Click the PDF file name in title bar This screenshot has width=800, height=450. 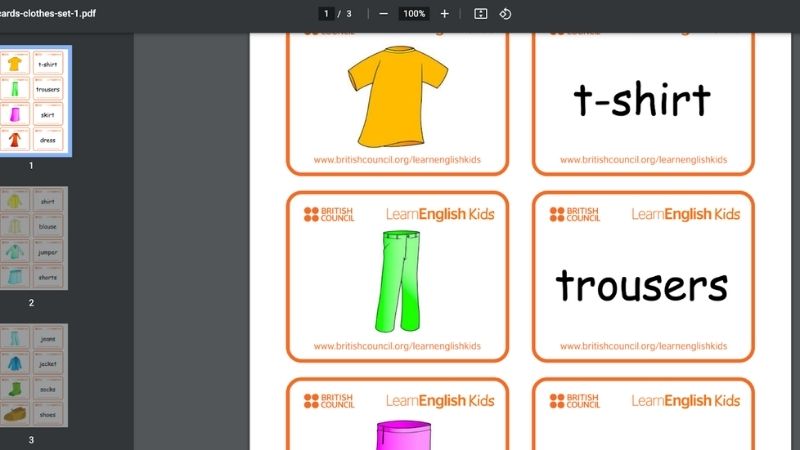[47, 14]
